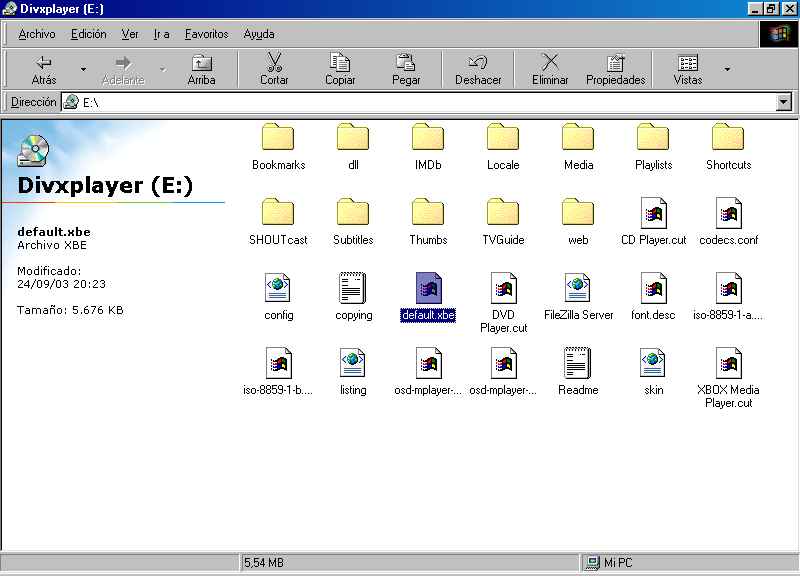800x576 pixels.
Task: Select the Bookmarks folder
Action: (x=278, y=146)
